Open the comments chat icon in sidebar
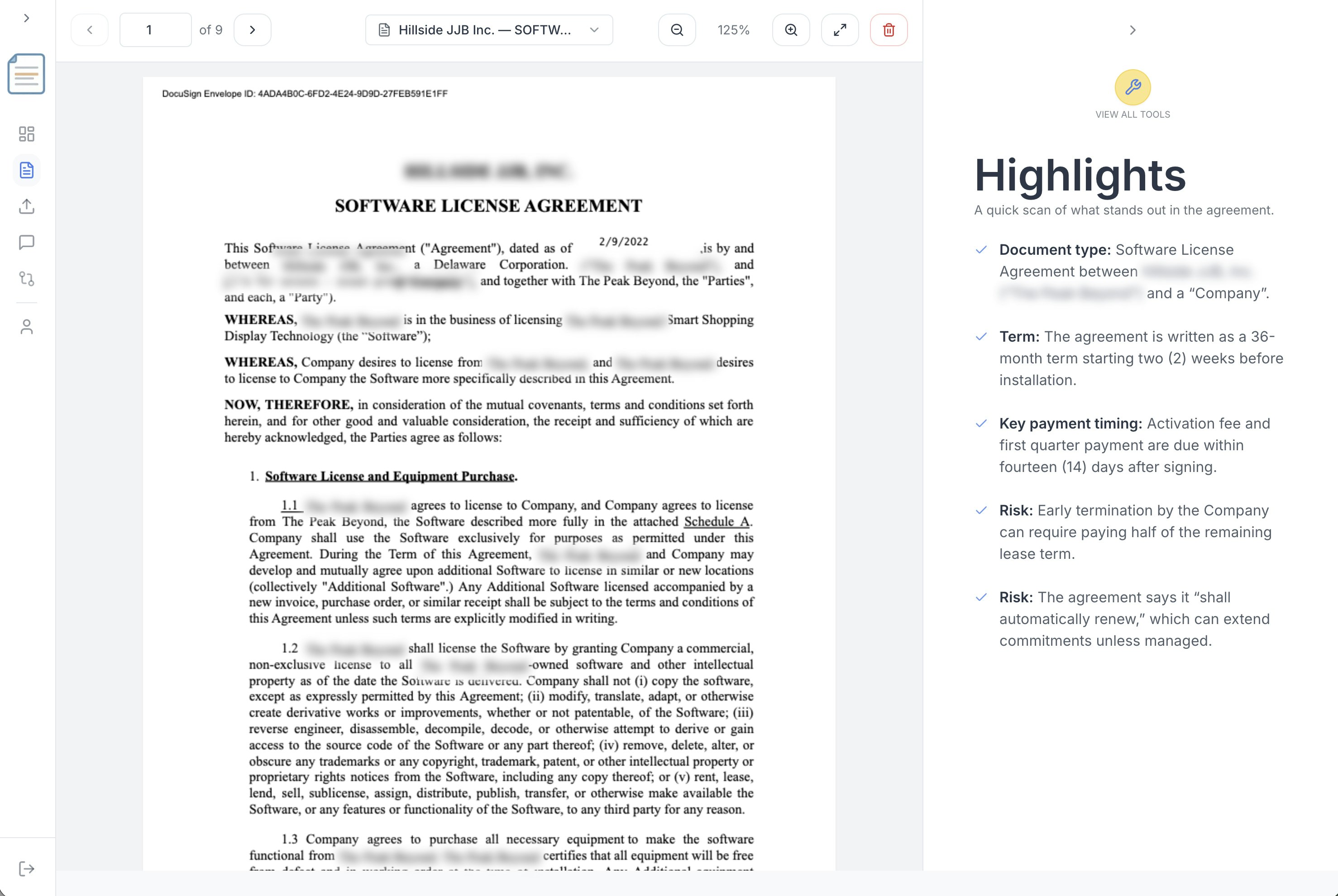1338x896 pixels. point(26,243)
